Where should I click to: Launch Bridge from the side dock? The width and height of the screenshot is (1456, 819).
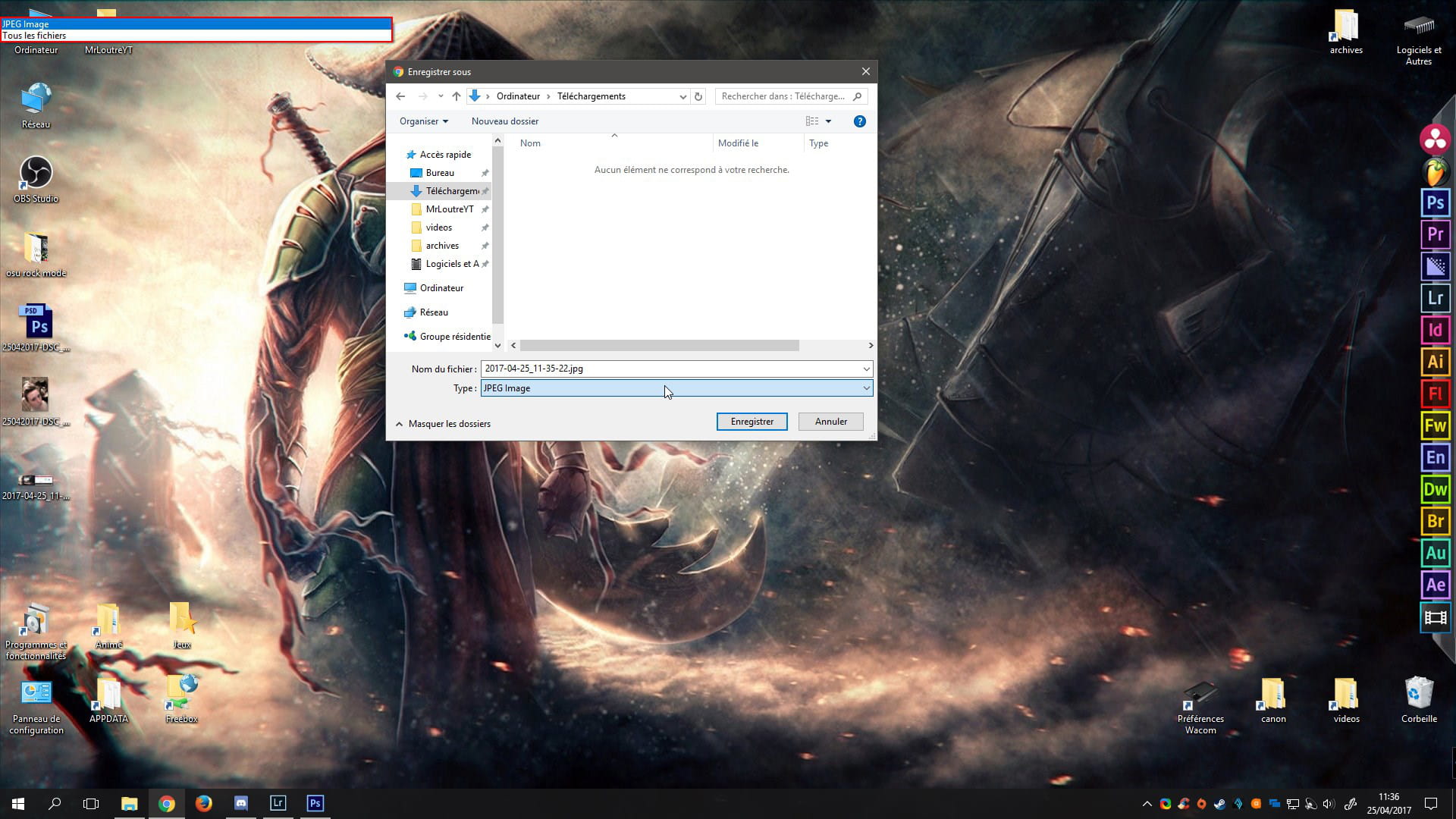coord(1435,521)
